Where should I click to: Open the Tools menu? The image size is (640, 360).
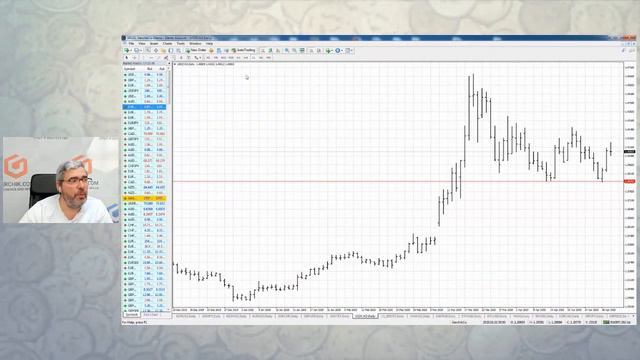(x=180, y=43)
